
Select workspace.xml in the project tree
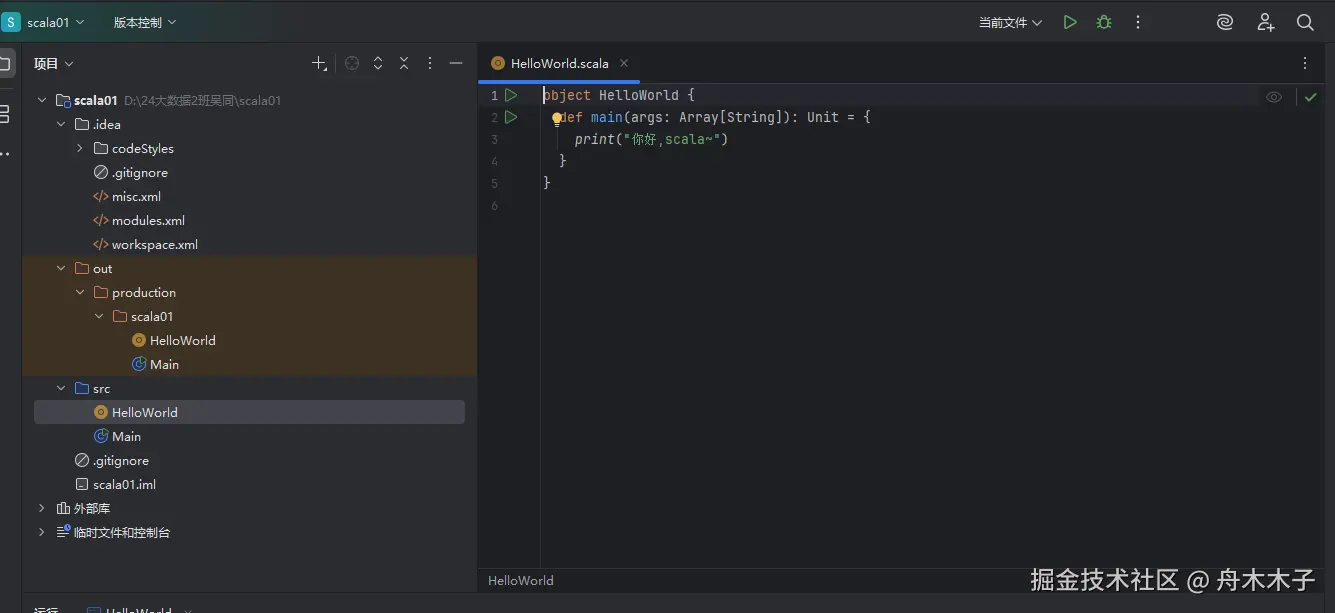(154, 244)
